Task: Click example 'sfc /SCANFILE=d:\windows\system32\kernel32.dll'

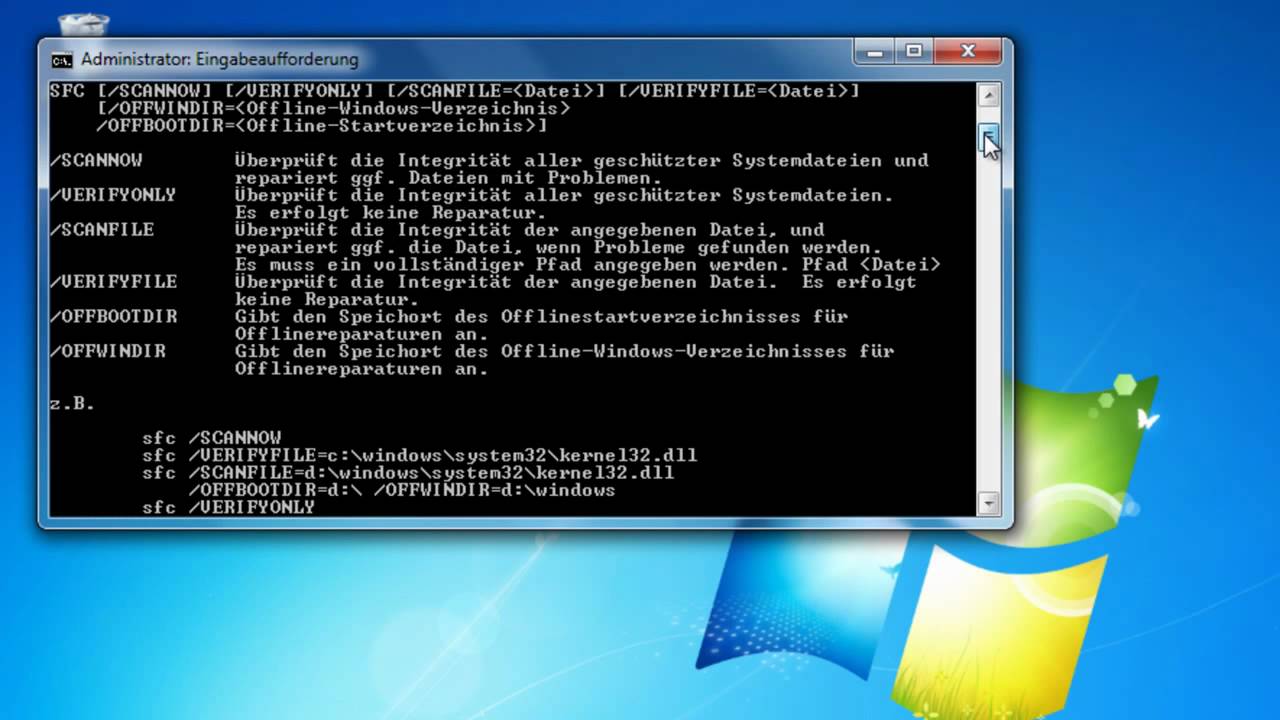Action: pyautogui.click(x=408, y=473)
